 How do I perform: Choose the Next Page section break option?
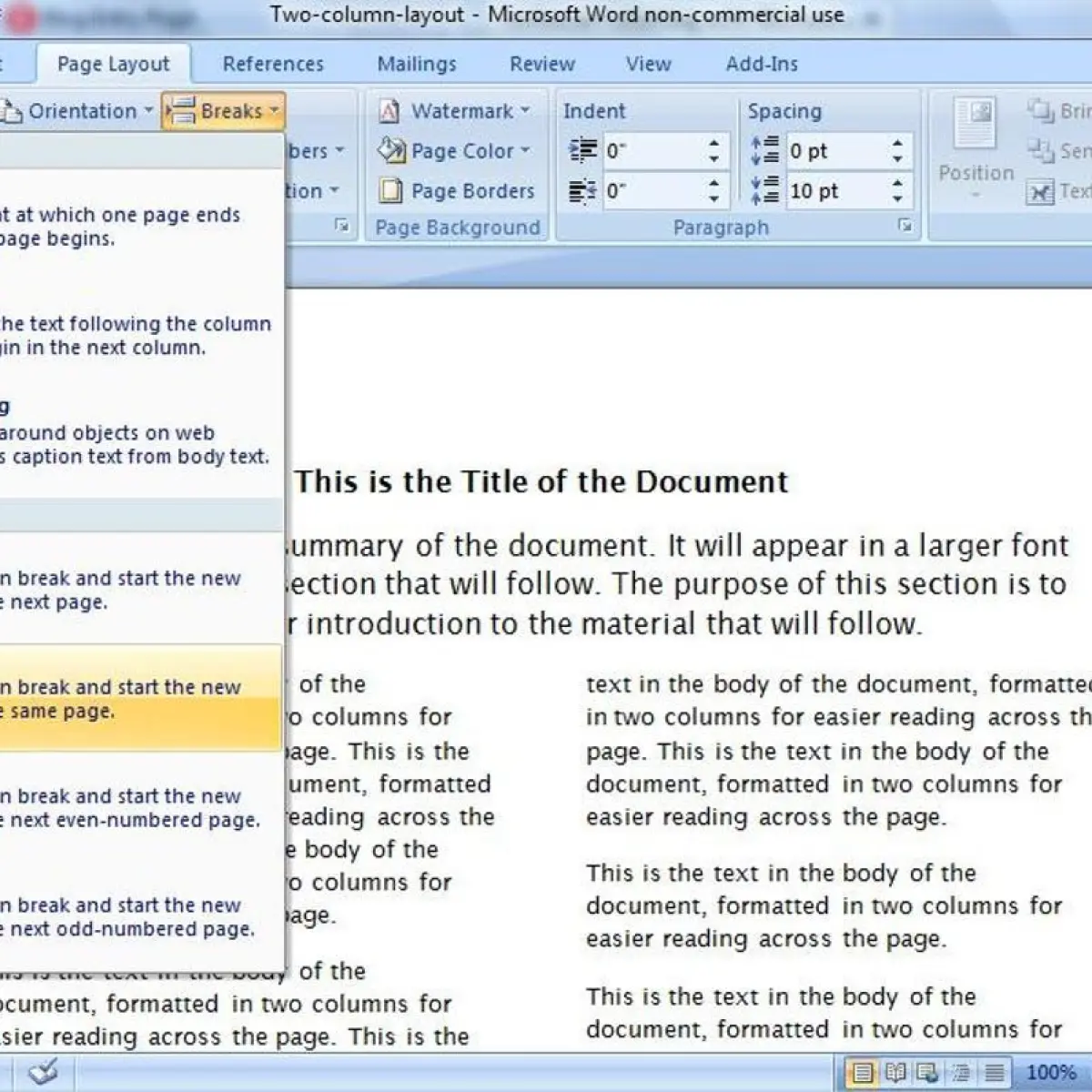tap(141, 588)
